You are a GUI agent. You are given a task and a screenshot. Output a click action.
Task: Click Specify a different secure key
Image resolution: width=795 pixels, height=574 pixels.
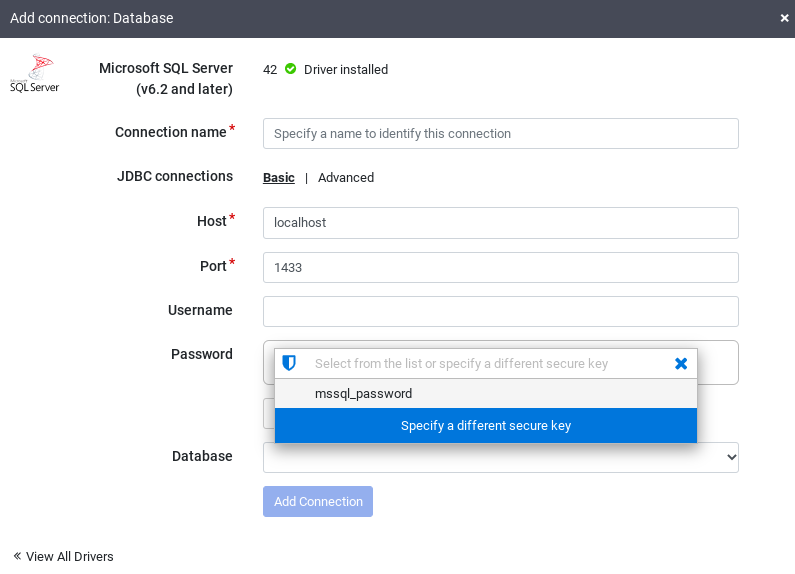(x=485, y=426)
